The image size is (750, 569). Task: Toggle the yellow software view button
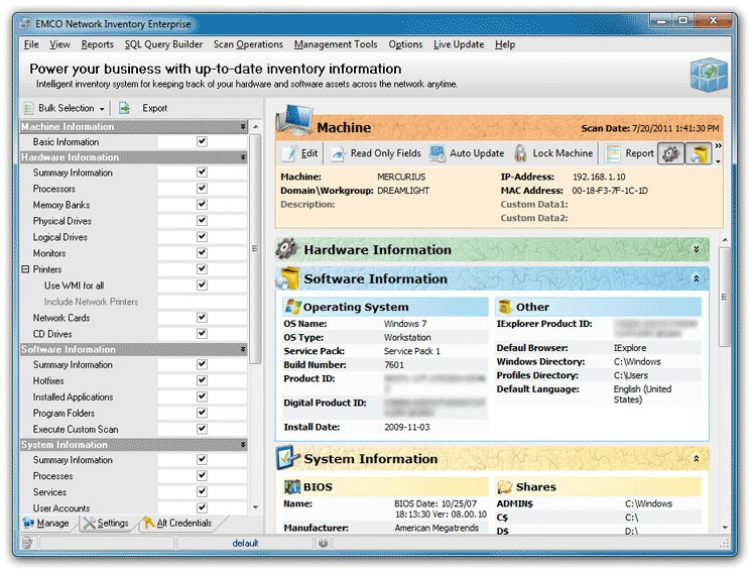click(x=698, y=153)
